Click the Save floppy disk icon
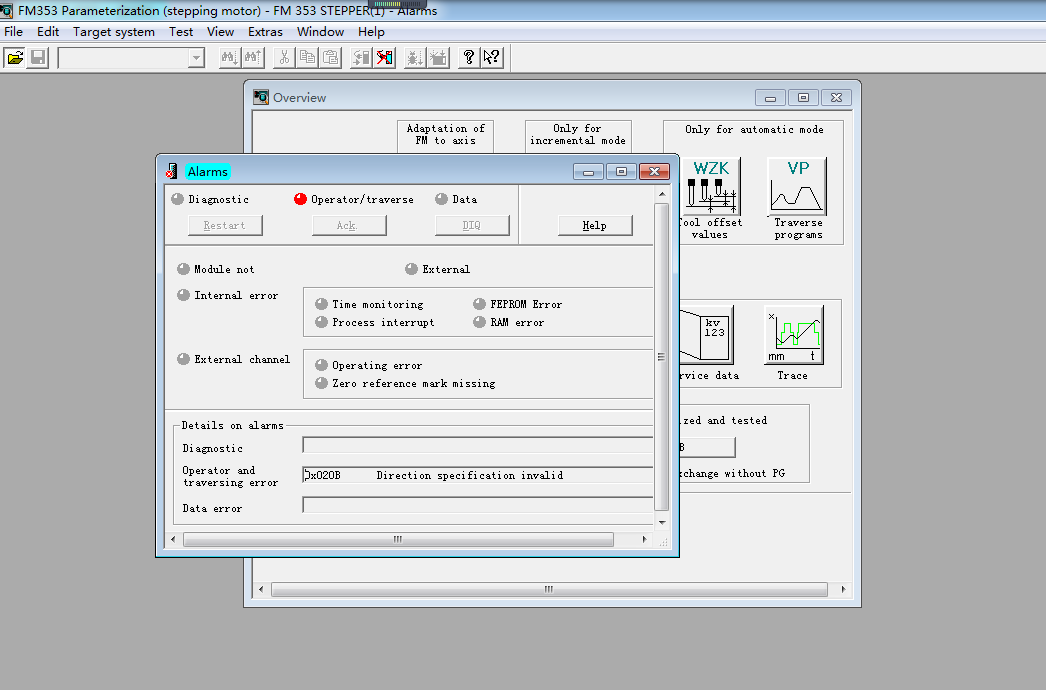The height and width of the screenshot is (690, 1046). point(38,57)
